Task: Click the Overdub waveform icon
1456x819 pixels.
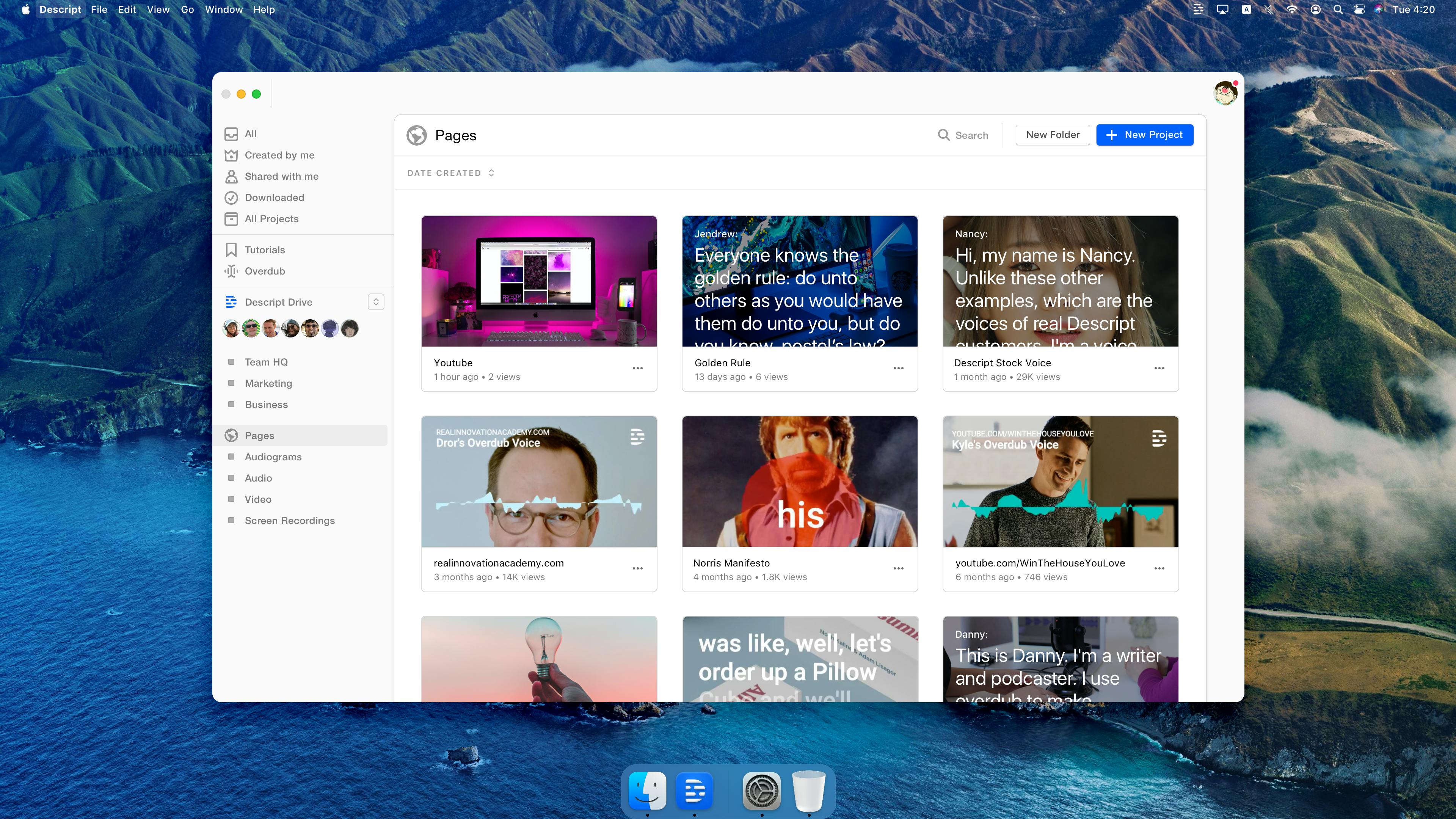Action: [231, 271]
